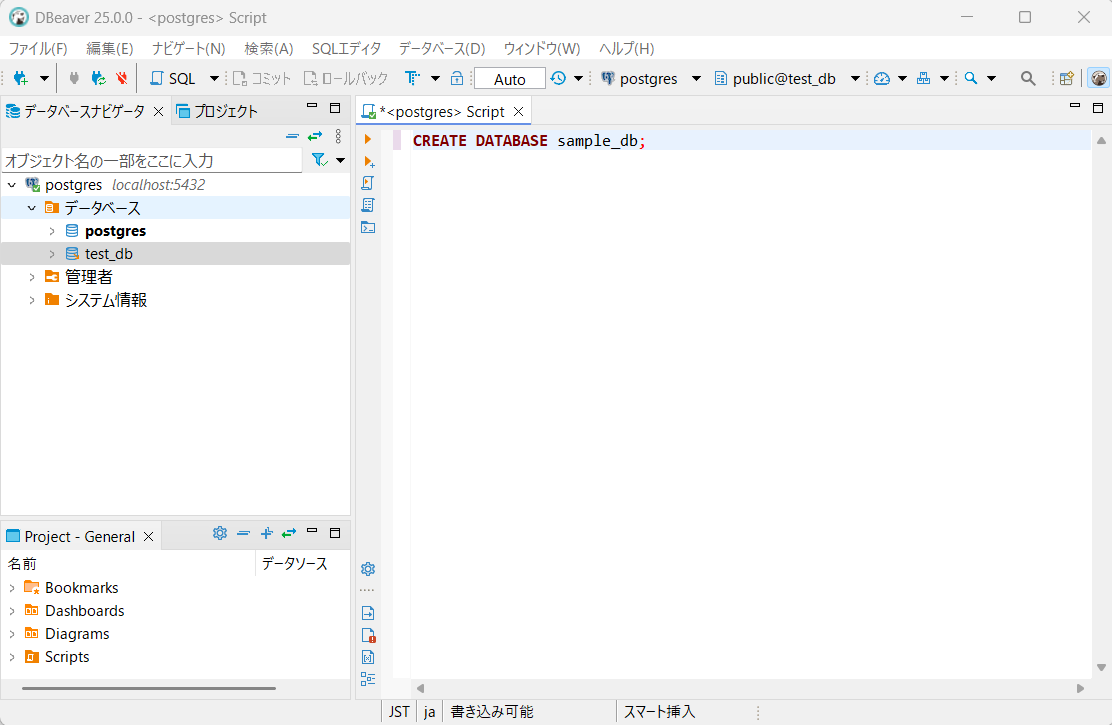Click the object name filter input field
The width and height of the screenshot is (1112, 725).
[x=150, y=160]
